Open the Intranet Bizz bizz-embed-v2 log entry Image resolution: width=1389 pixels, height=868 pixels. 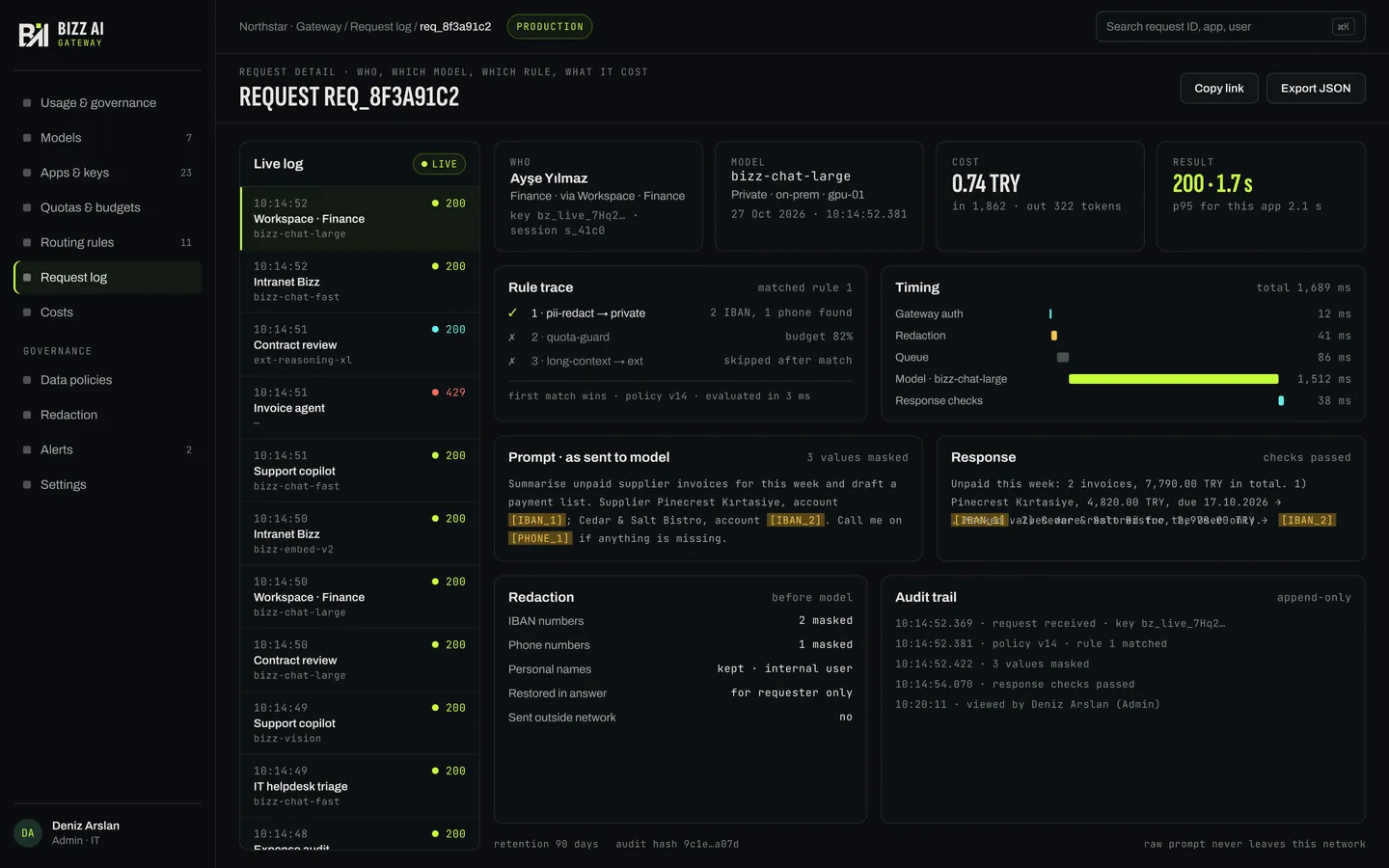click(360, 534)
